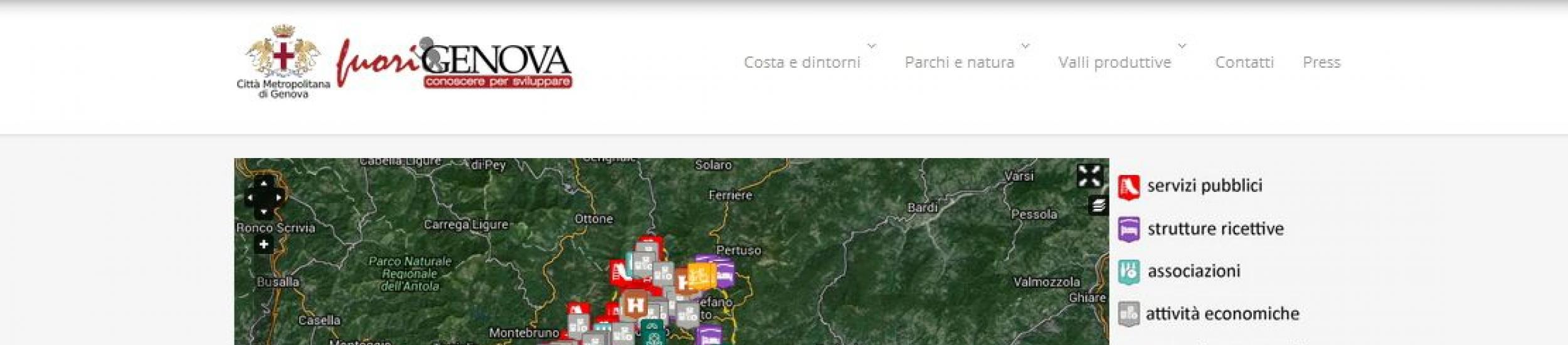Screen dimensions: 1568x345
Task: Expand the Valli produttive chevron
Action: click(1182, 46)
